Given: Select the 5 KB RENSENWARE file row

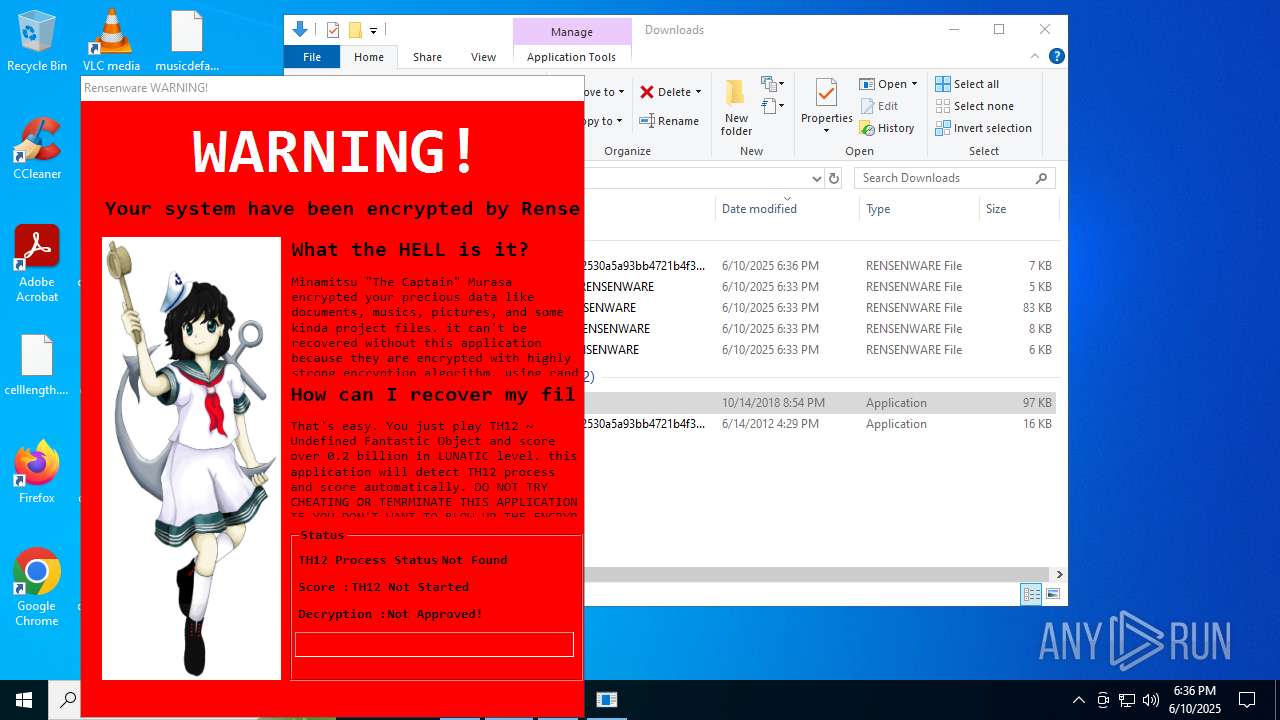Looking at the screenshot, I should (x=820, y=287).
